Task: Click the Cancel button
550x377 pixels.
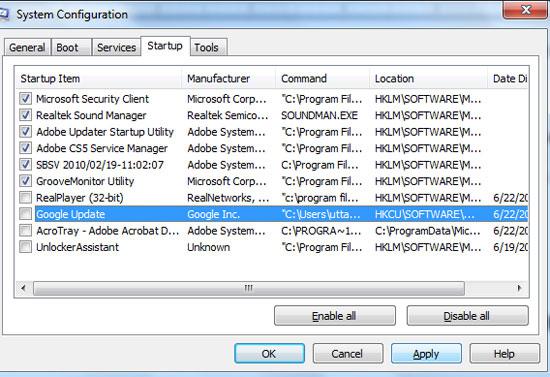Action: point(347,354)
